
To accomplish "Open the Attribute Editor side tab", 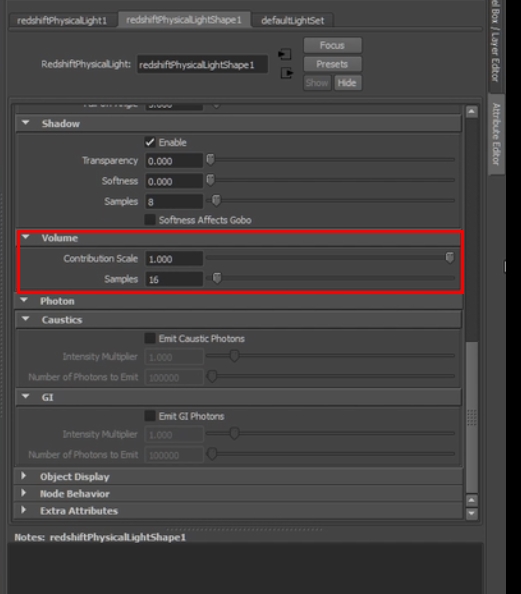I will 496,134.
